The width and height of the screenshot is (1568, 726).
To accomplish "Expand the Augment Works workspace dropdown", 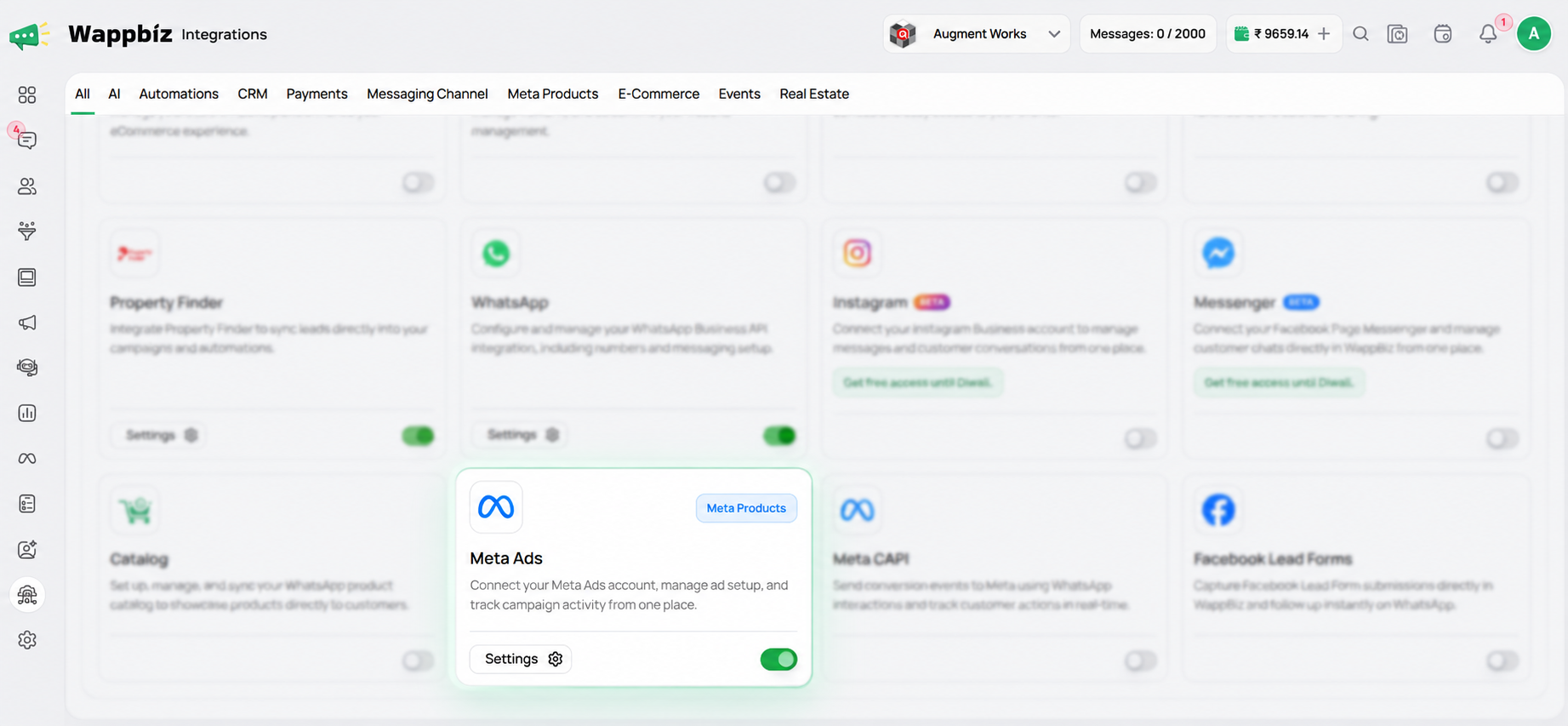I will [977, 34].
